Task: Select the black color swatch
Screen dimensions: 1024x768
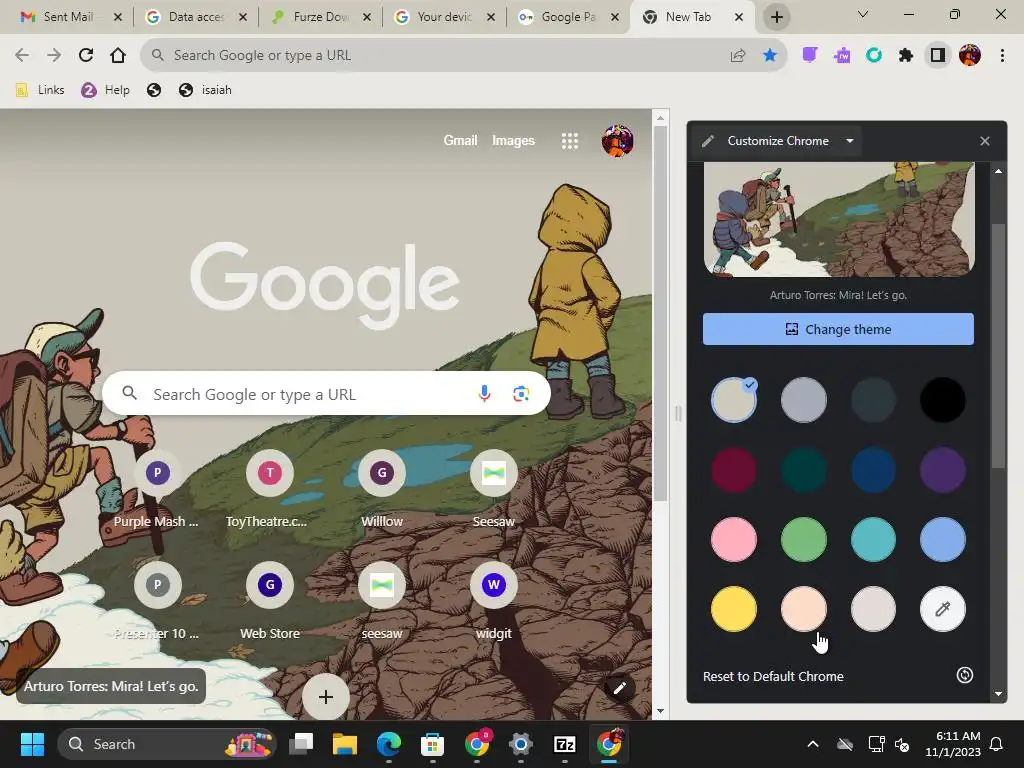Action: click(x=942, y=400)
